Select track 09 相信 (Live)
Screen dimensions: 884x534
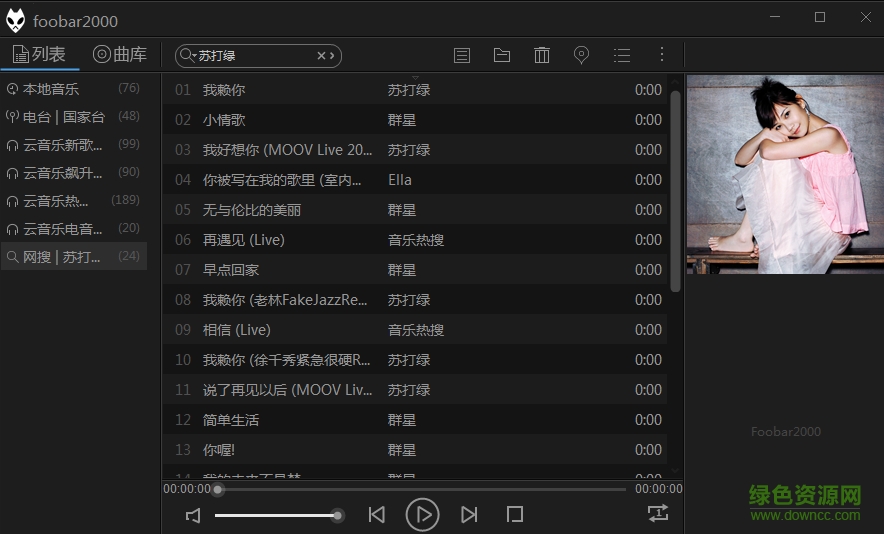pos(415,329)
